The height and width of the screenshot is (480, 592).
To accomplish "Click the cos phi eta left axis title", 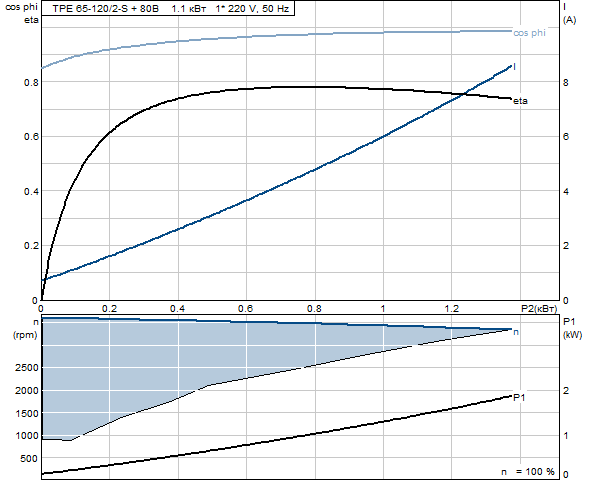I will coord(22,14).
